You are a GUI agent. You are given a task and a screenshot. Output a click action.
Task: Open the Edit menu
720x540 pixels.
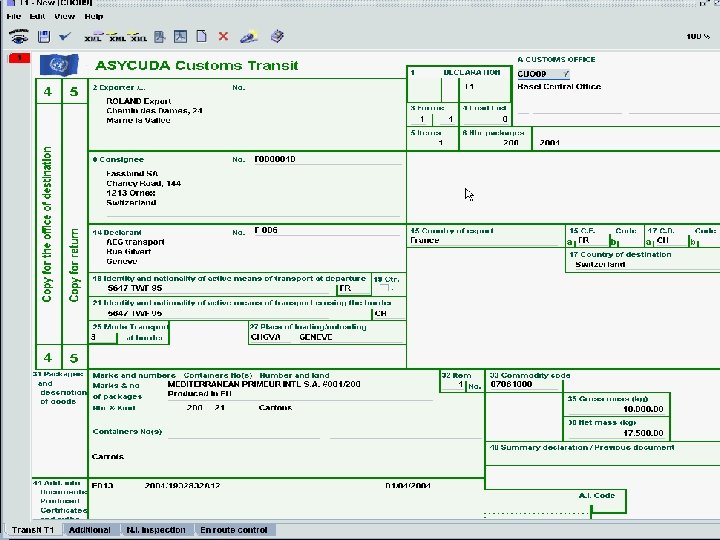tap(37, 16)
